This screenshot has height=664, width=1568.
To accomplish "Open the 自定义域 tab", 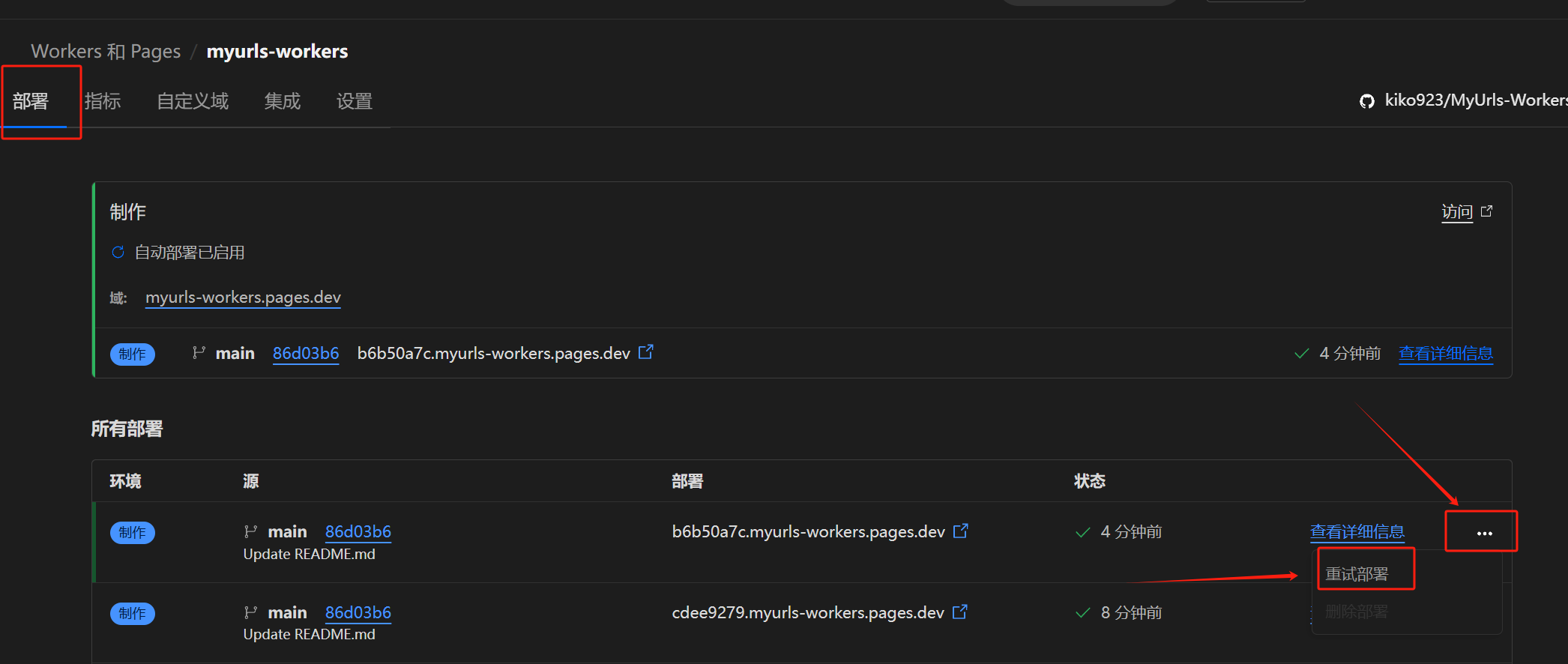I will click(x=193, y=101).
